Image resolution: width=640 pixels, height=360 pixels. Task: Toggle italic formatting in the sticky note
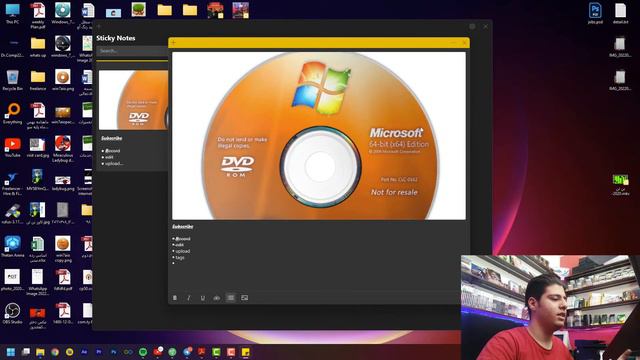pyautogui.click(x=189, y=298)
